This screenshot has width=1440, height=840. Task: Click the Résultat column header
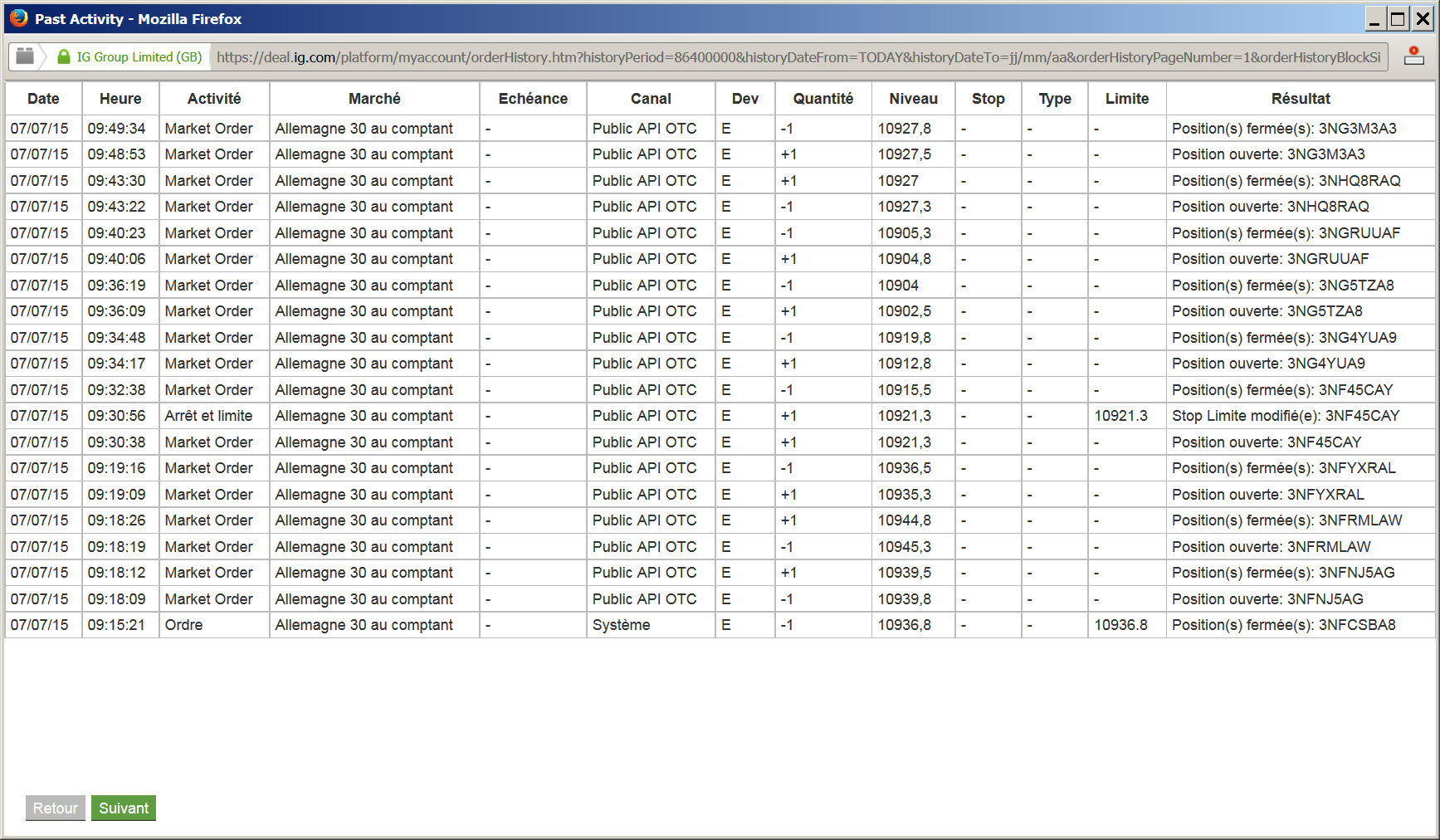pos(1301,99)
